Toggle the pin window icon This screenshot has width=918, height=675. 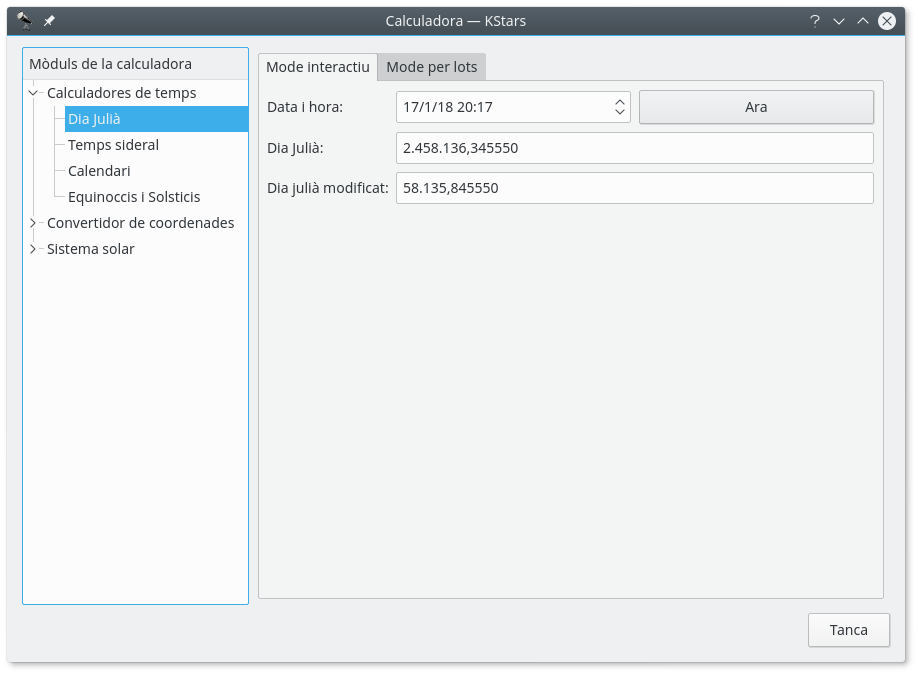pos(49,20)
